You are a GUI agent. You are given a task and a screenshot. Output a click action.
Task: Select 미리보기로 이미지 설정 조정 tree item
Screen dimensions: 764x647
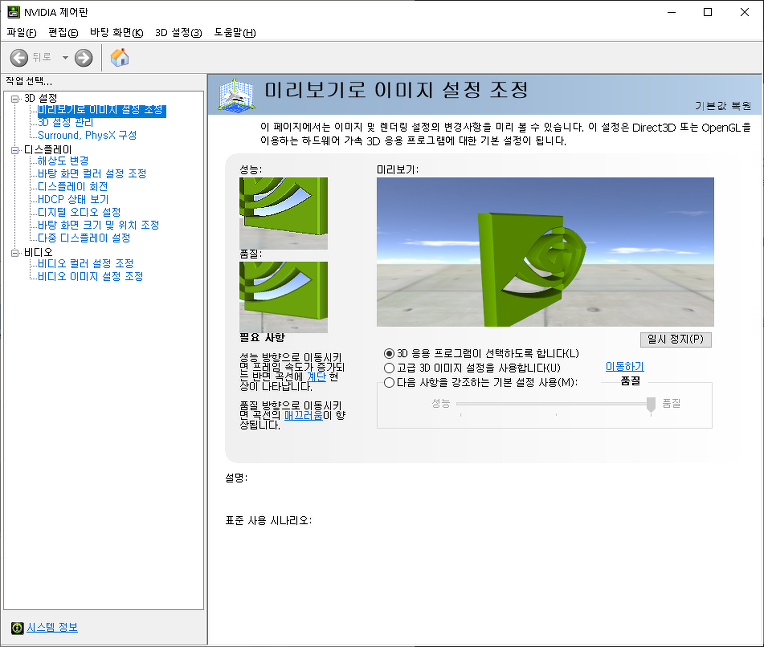101,110
